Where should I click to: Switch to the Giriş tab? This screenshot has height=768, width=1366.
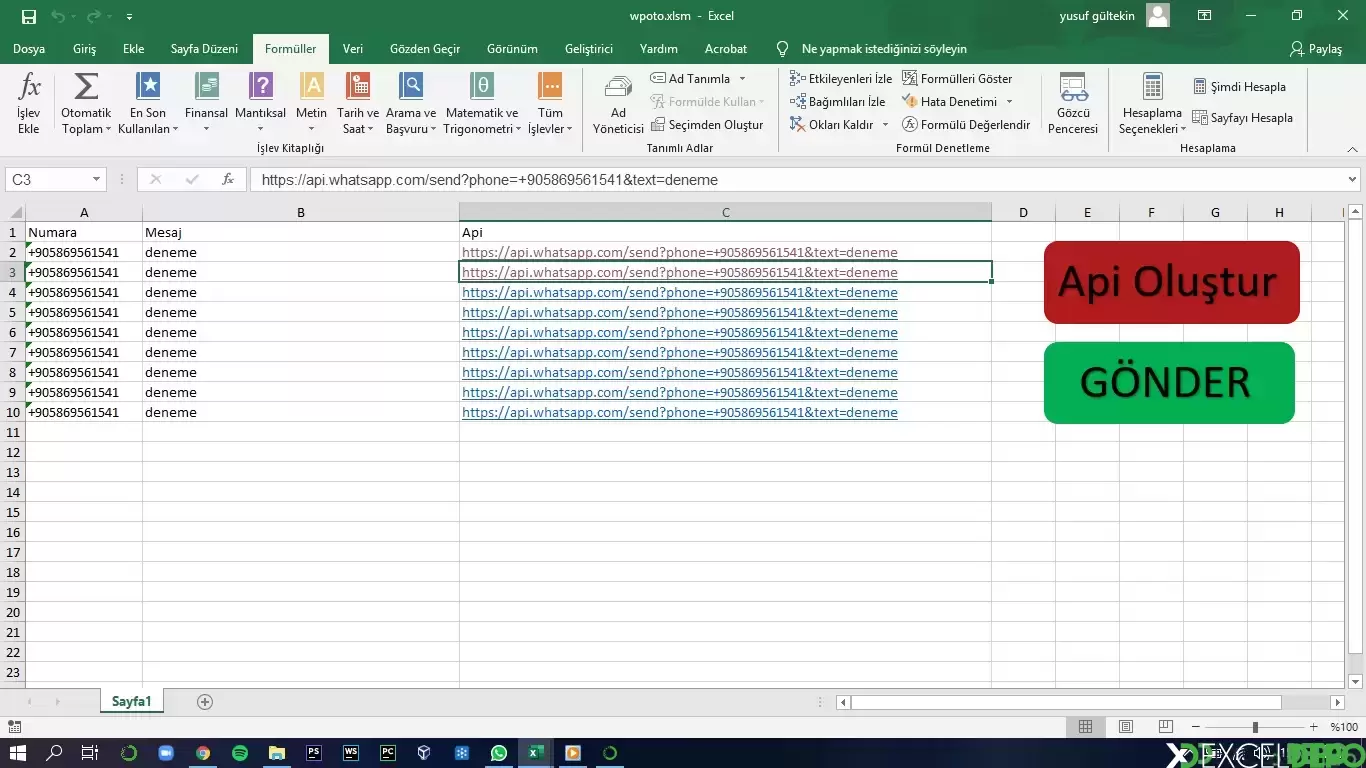[x=84, y=49]
